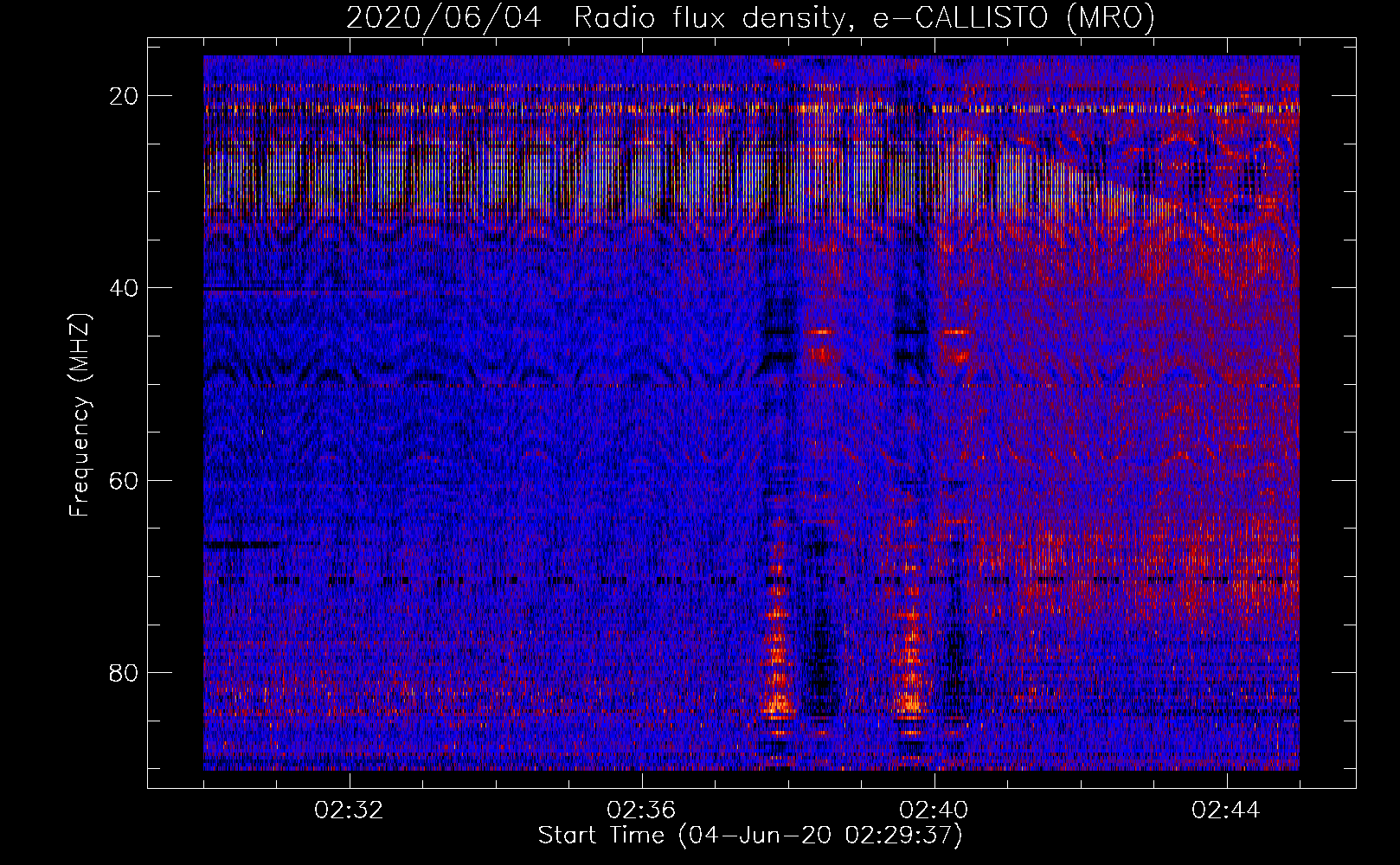This screenshot has height=865, width=1400.
Task: Click the 40 MHz frequency tick label
Action: tap(125, 287)
